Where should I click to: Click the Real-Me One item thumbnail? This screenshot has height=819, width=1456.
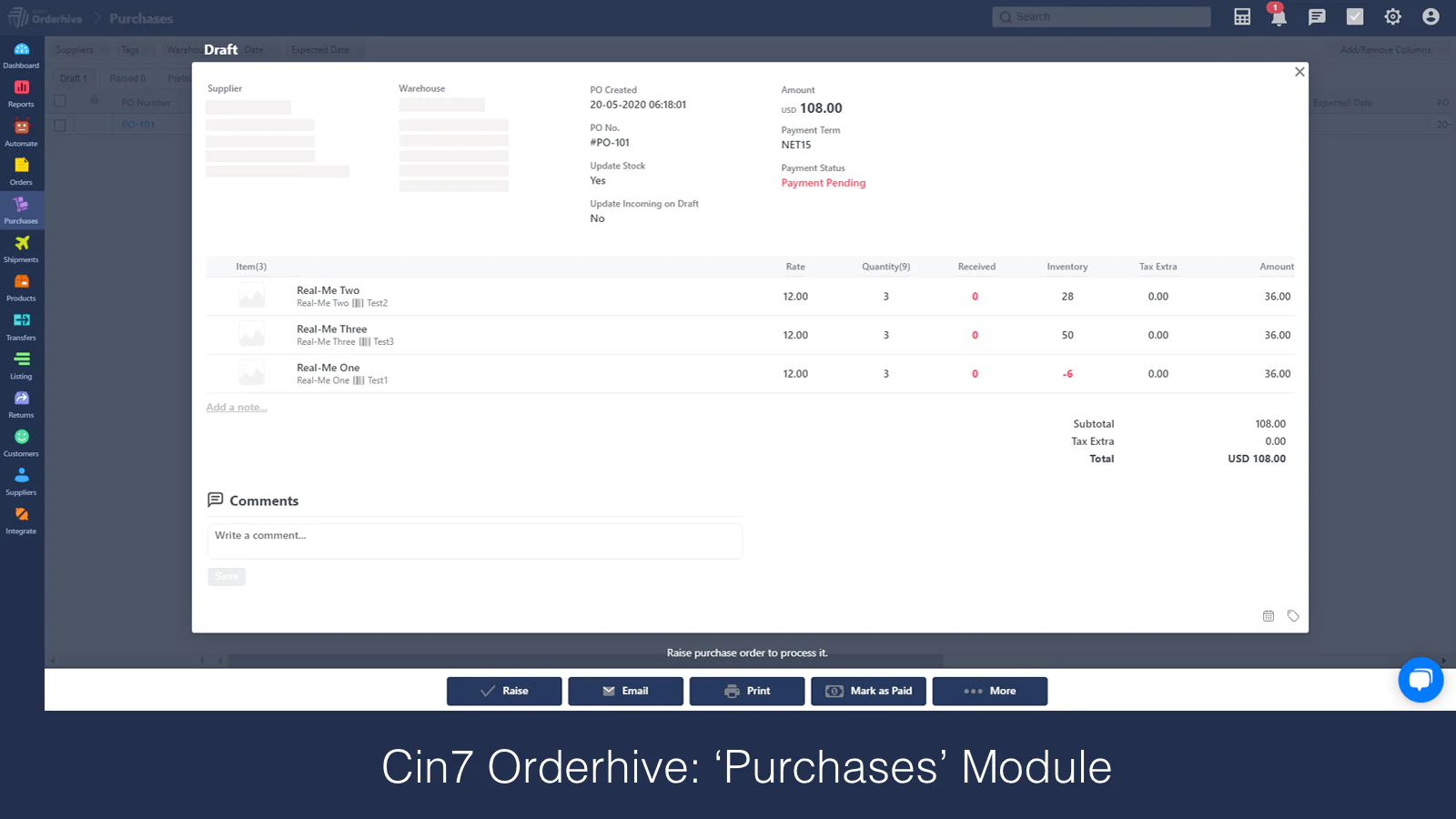(x=252, y=373)
